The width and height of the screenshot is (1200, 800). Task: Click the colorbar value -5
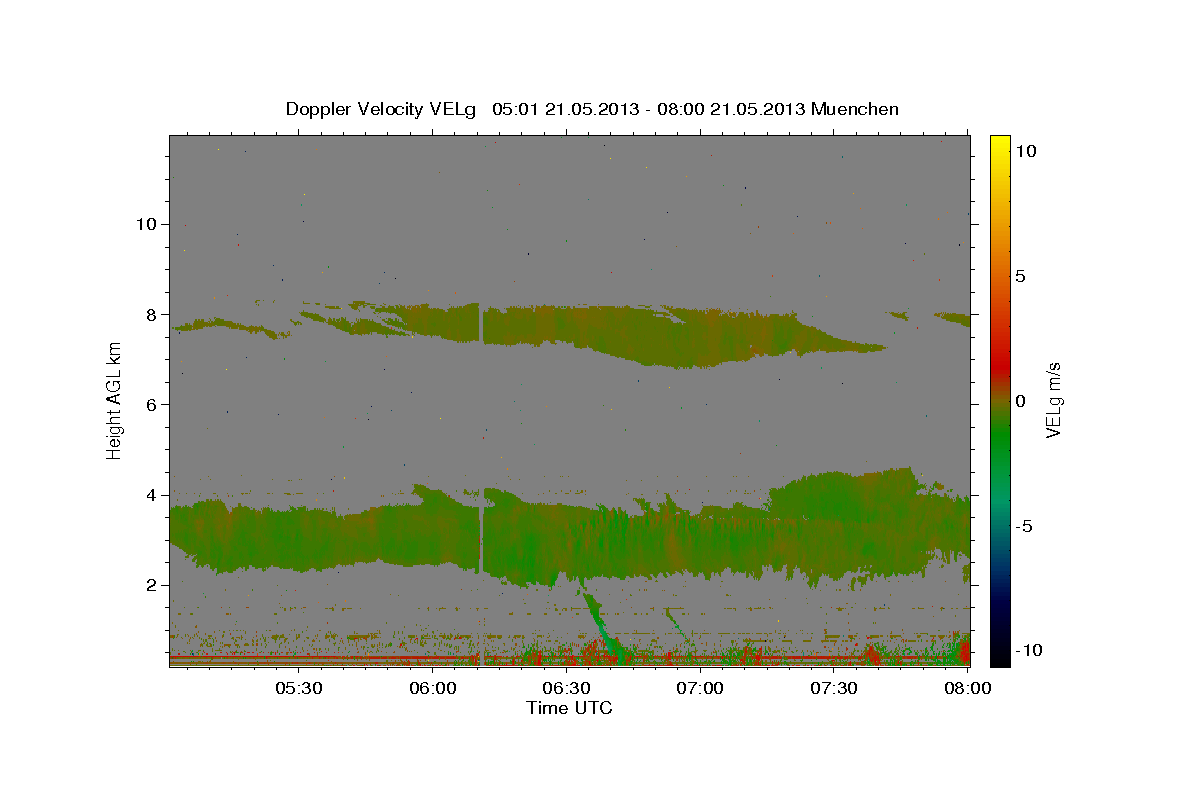click(1024, 526)
